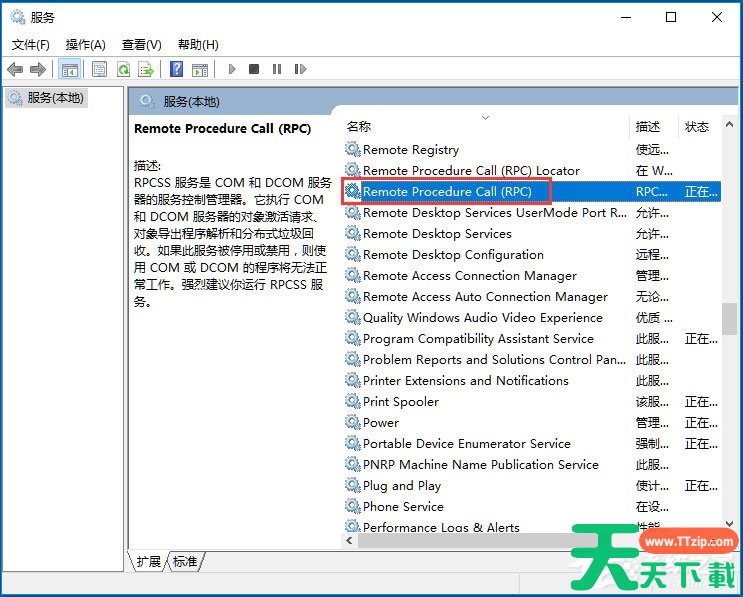Open the Properties toolbar icon
743x597 pixels.
[100, 69]
